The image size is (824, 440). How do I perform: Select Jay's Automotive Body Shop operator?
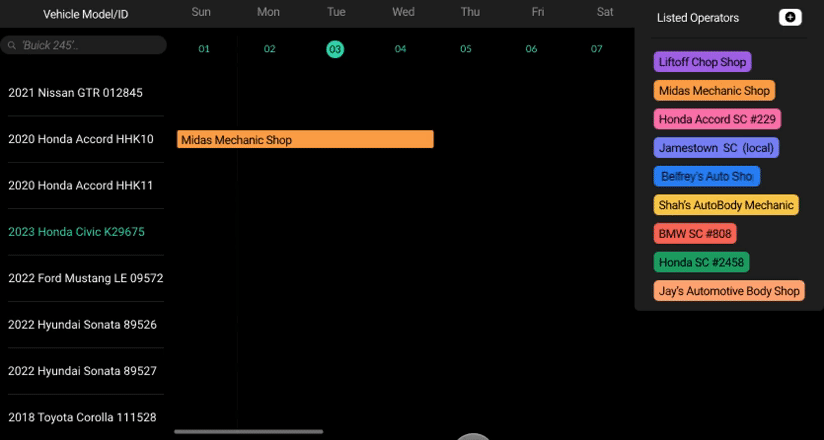[x=729, y=291]
